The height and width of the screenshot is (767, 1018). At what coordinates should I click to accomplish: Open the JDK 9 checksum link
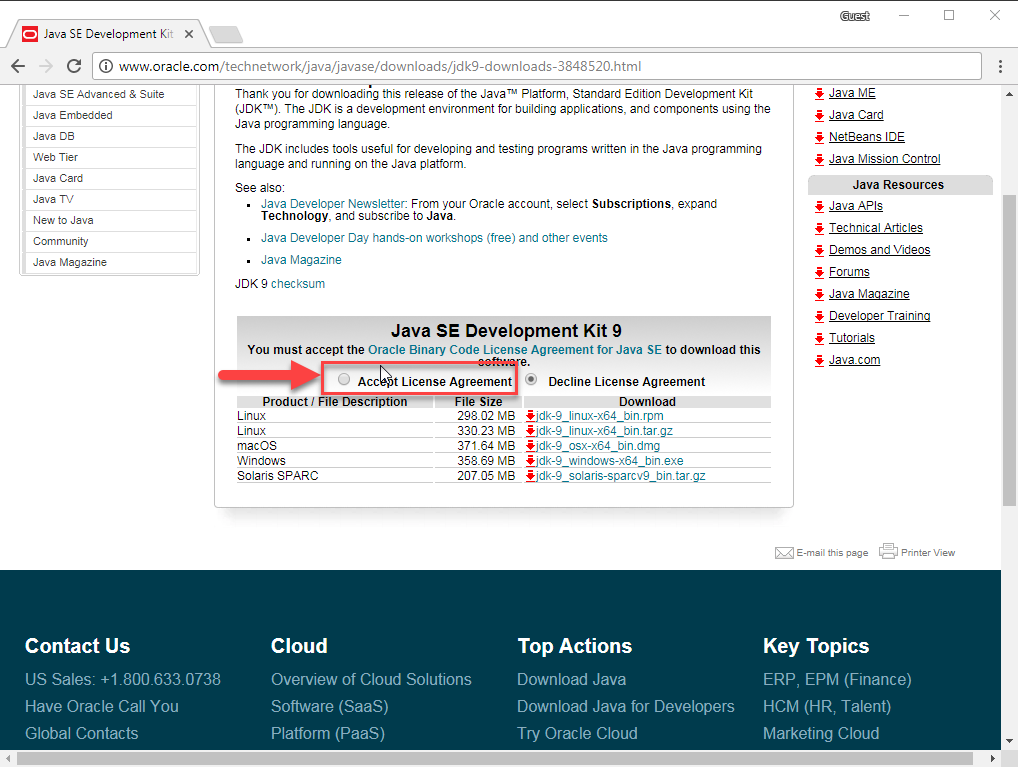[297, 284]
